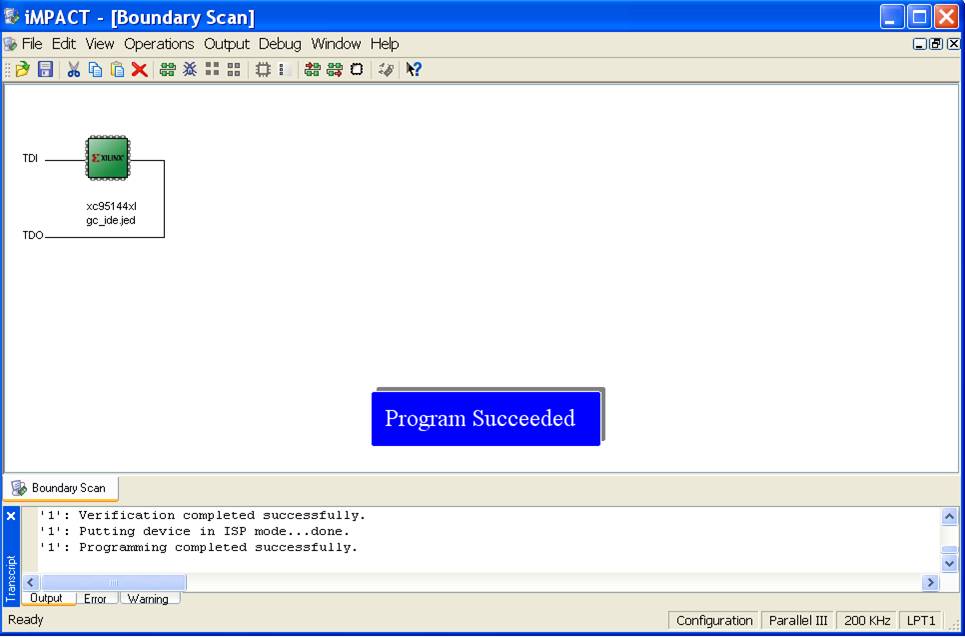Minimize the iMPACT application window
Image resolution: width=965 pixels, height=638 pixels.
click(892, 17)
